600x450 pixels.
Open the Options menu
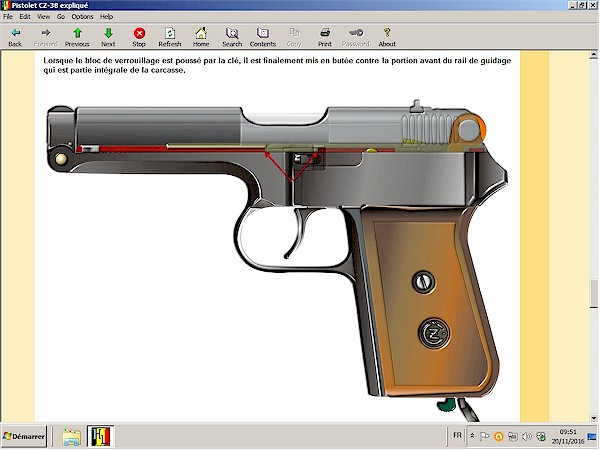82,17
